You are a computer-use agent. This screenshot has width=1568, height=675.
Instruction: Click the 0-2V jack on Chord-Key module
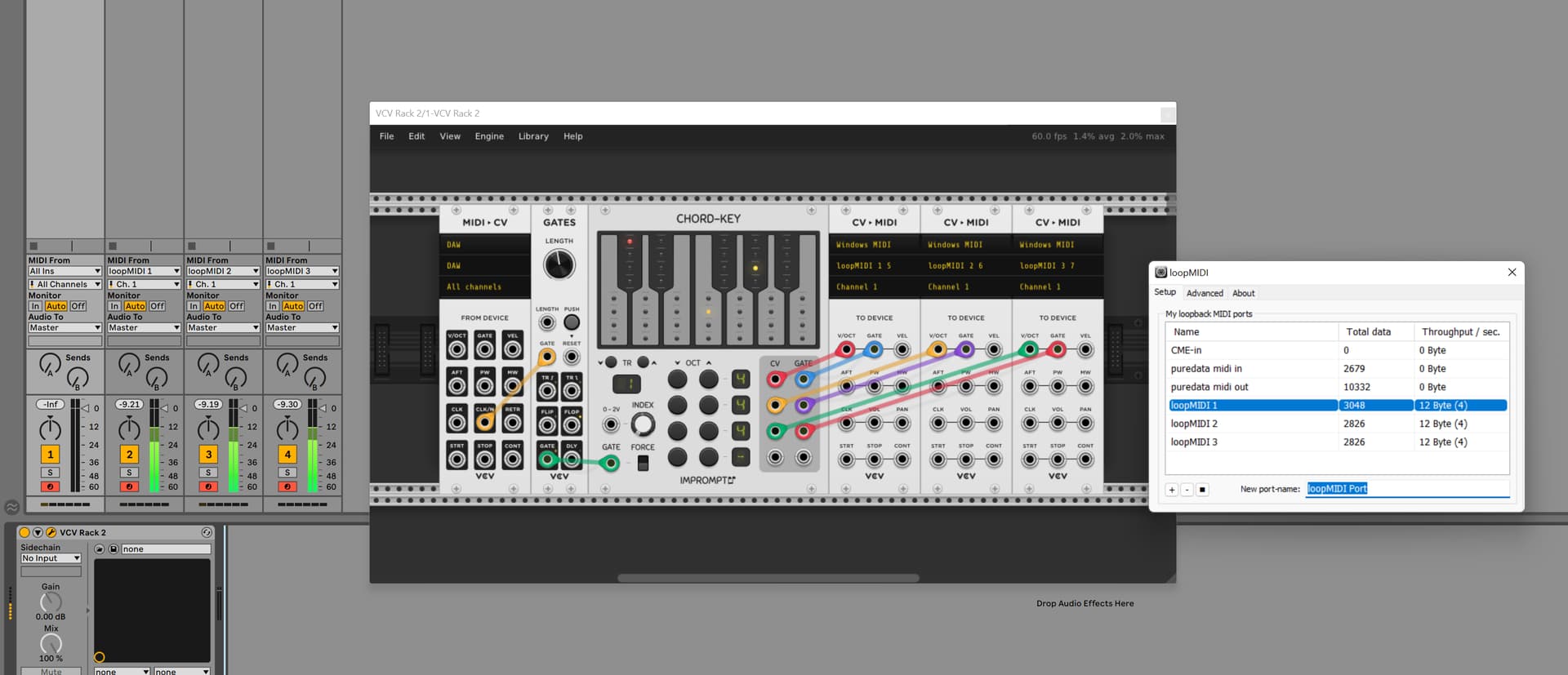tap(611, 424)
